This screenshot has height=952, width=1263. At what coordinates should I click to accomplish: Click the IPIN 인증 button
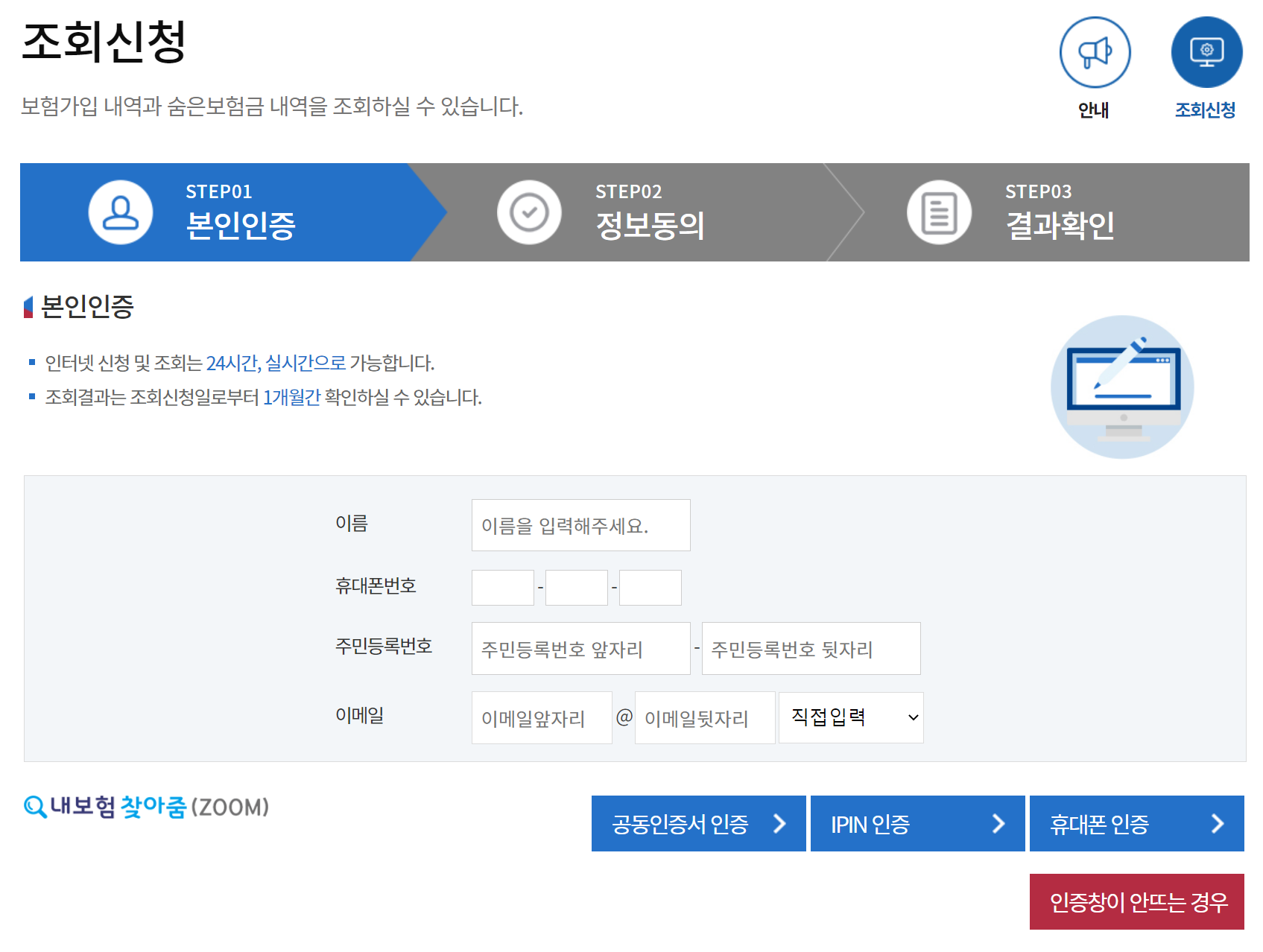click(917, 824)
